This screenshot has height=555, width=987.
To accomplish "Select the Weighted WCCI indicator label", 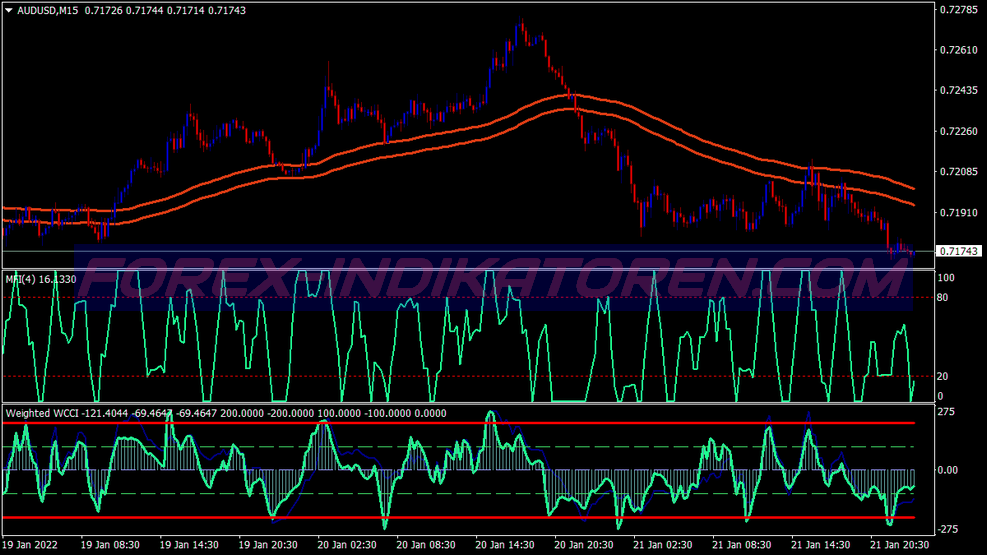I will tap(226, 413).
